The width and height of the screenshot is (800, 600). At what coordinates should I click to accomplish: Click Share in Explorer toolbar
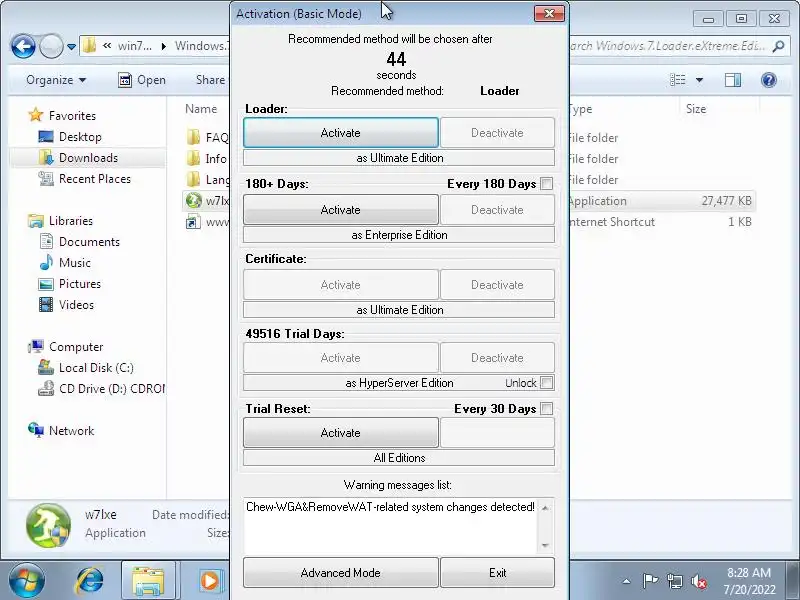pos(210,80)
